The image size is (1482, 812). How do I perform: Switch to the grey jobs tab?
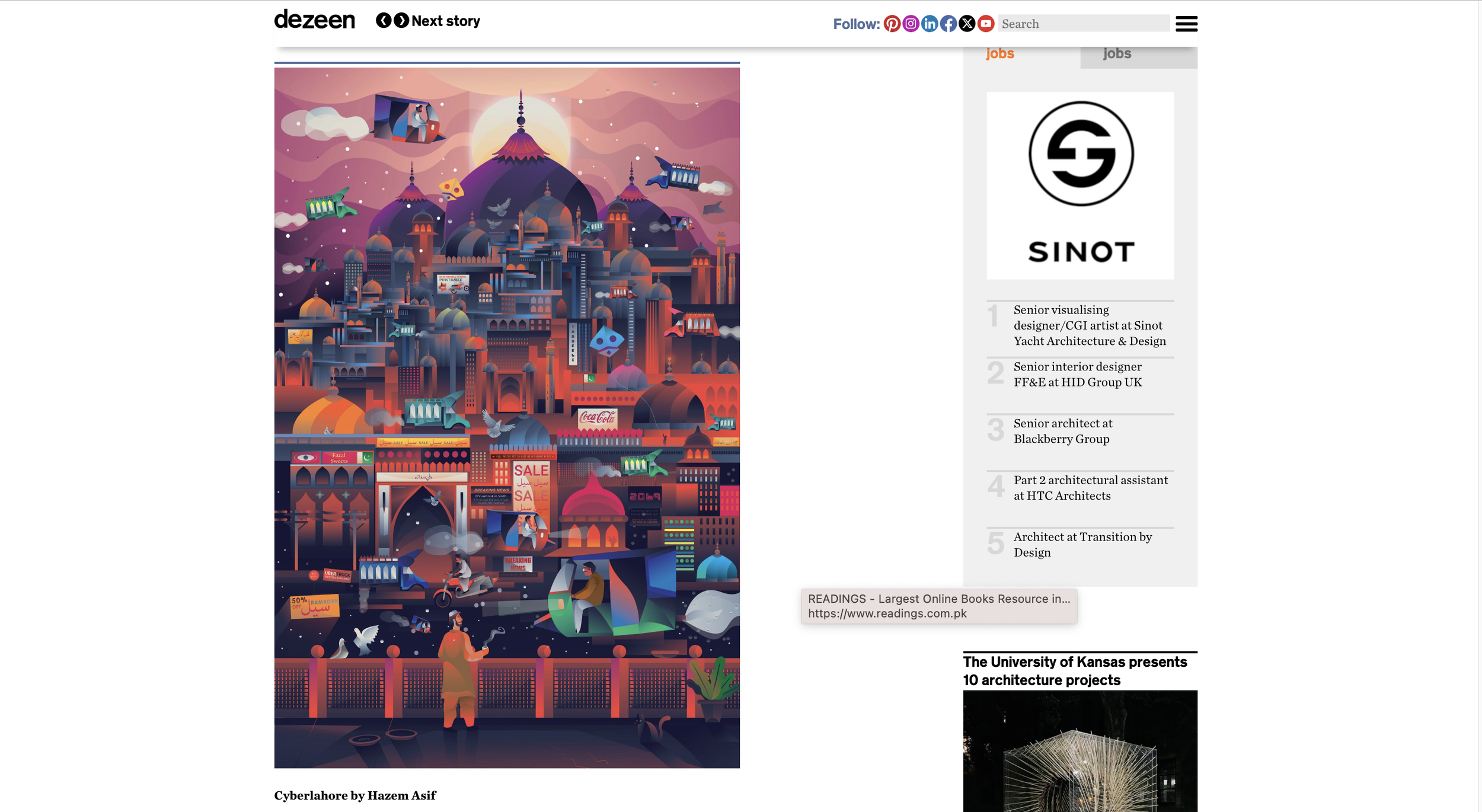click(1117, 53)
